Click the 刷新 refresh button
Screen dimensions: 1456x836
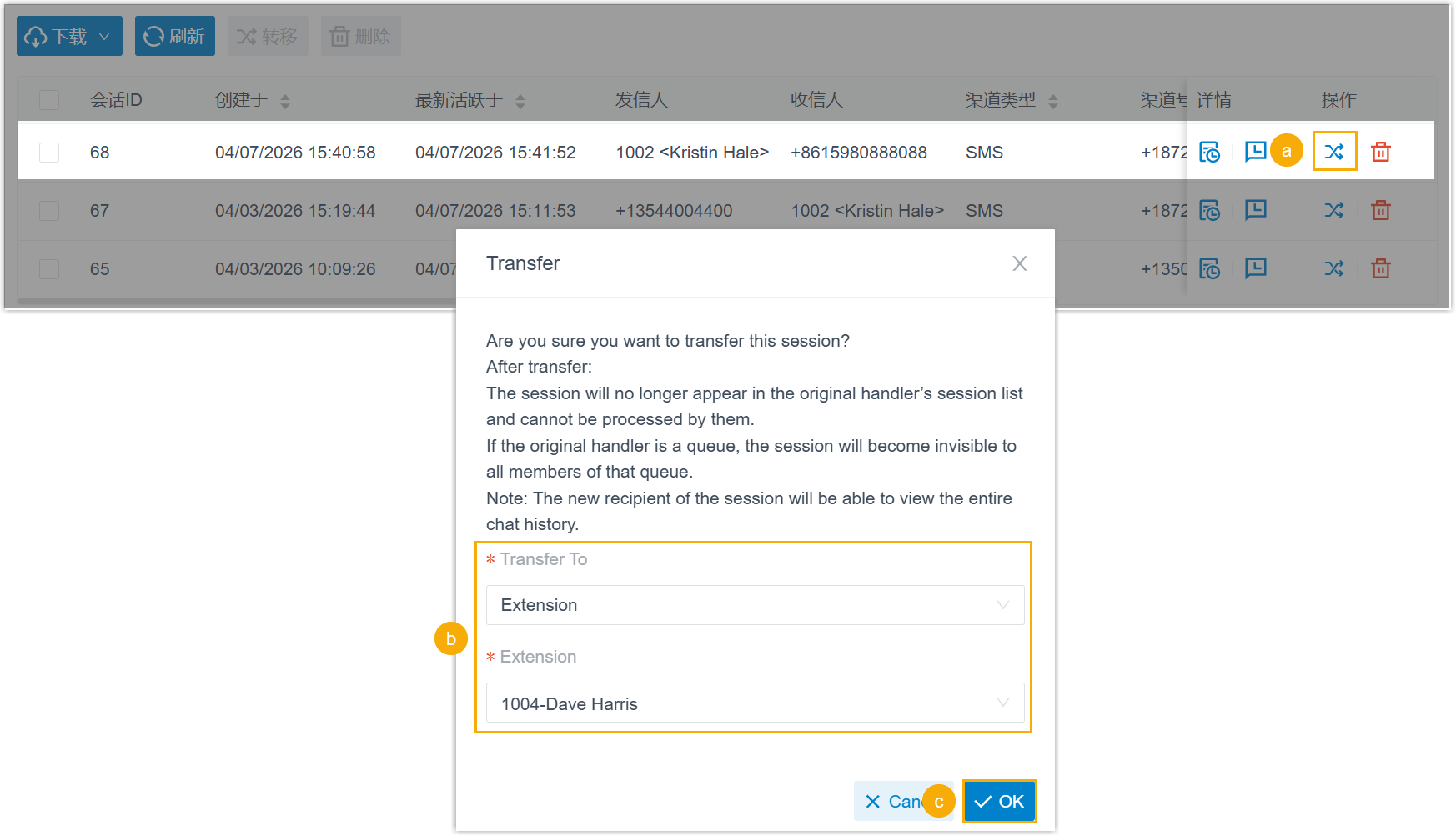(x=175, y=37)
